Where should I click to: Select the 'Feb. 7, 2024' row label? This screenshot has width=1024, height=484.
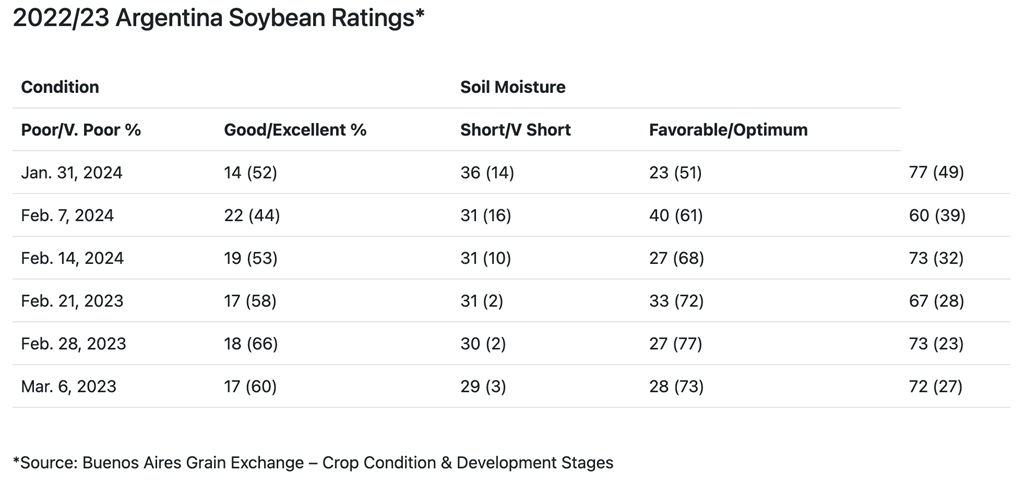[68, 215]
